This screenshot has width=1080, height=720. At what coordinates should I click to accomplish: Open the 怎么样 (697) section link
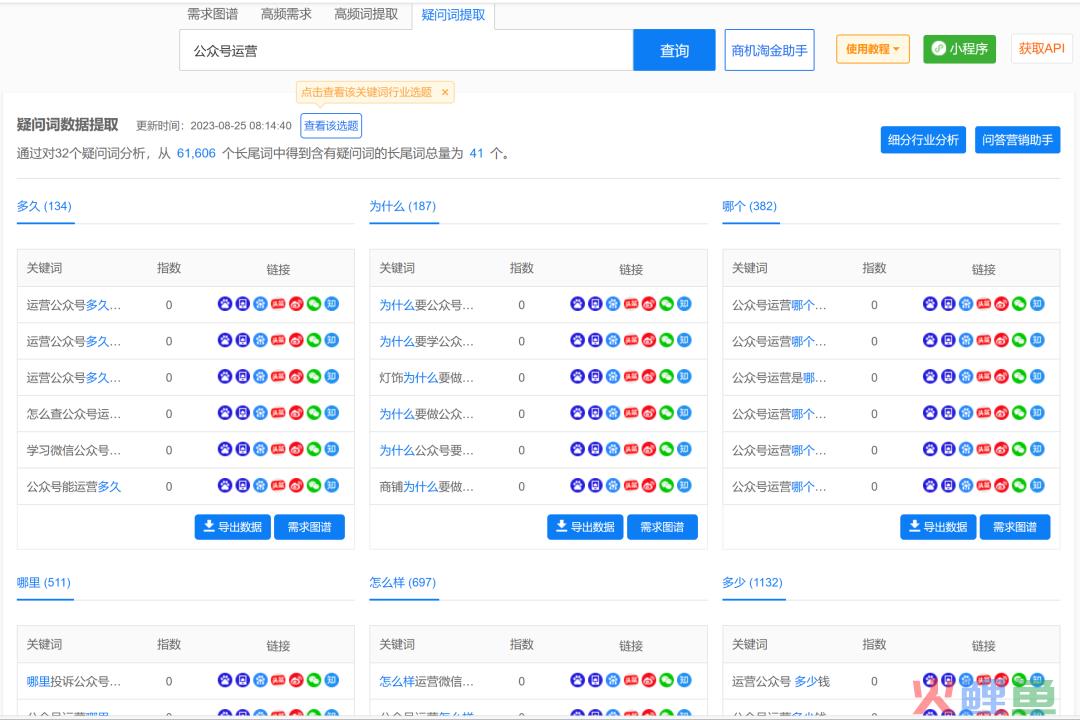pyautogui.click(x=402, y=583)
